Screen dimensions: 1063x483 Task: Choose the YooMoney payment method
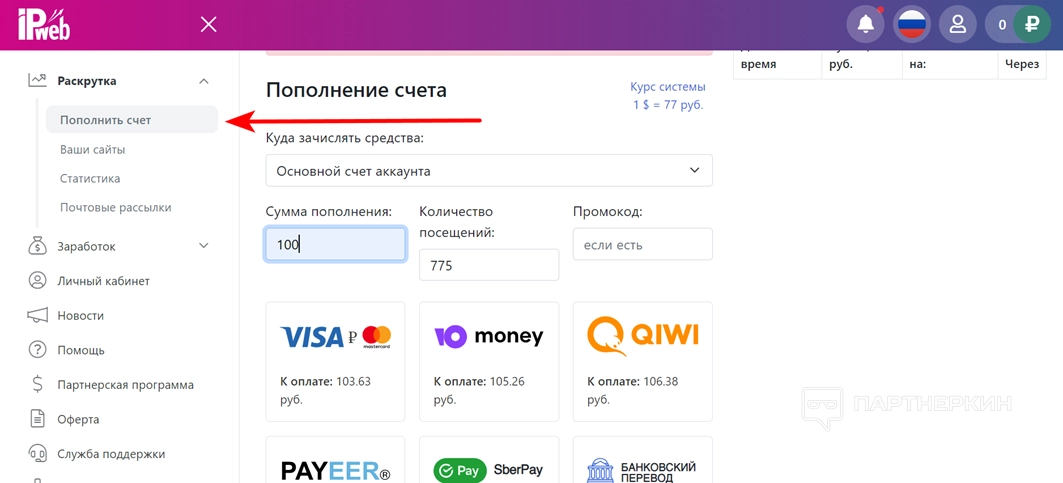pos(489,361)
